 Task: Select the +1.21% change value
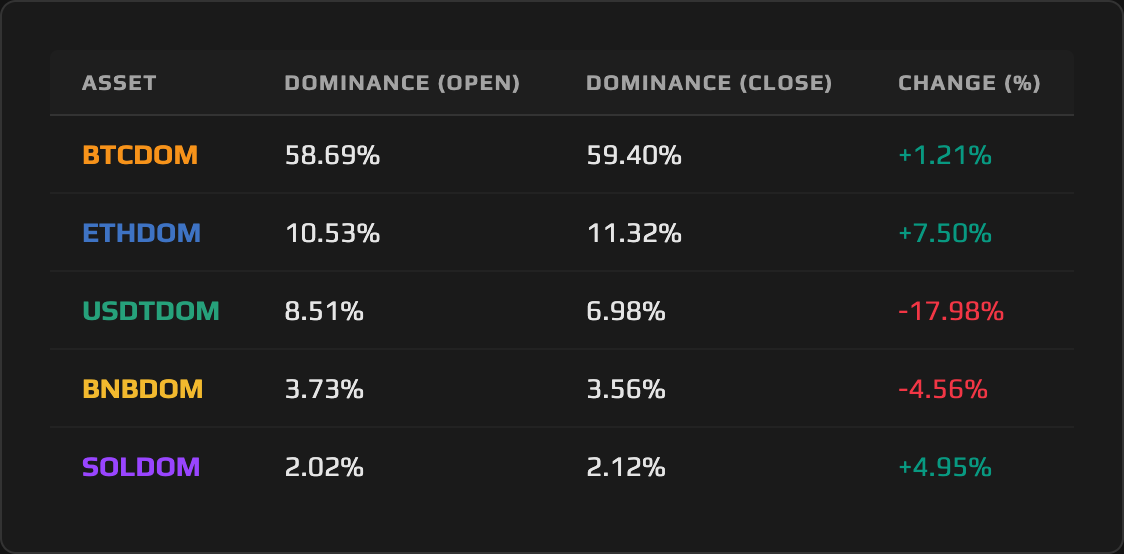click(x=945, y=155)
